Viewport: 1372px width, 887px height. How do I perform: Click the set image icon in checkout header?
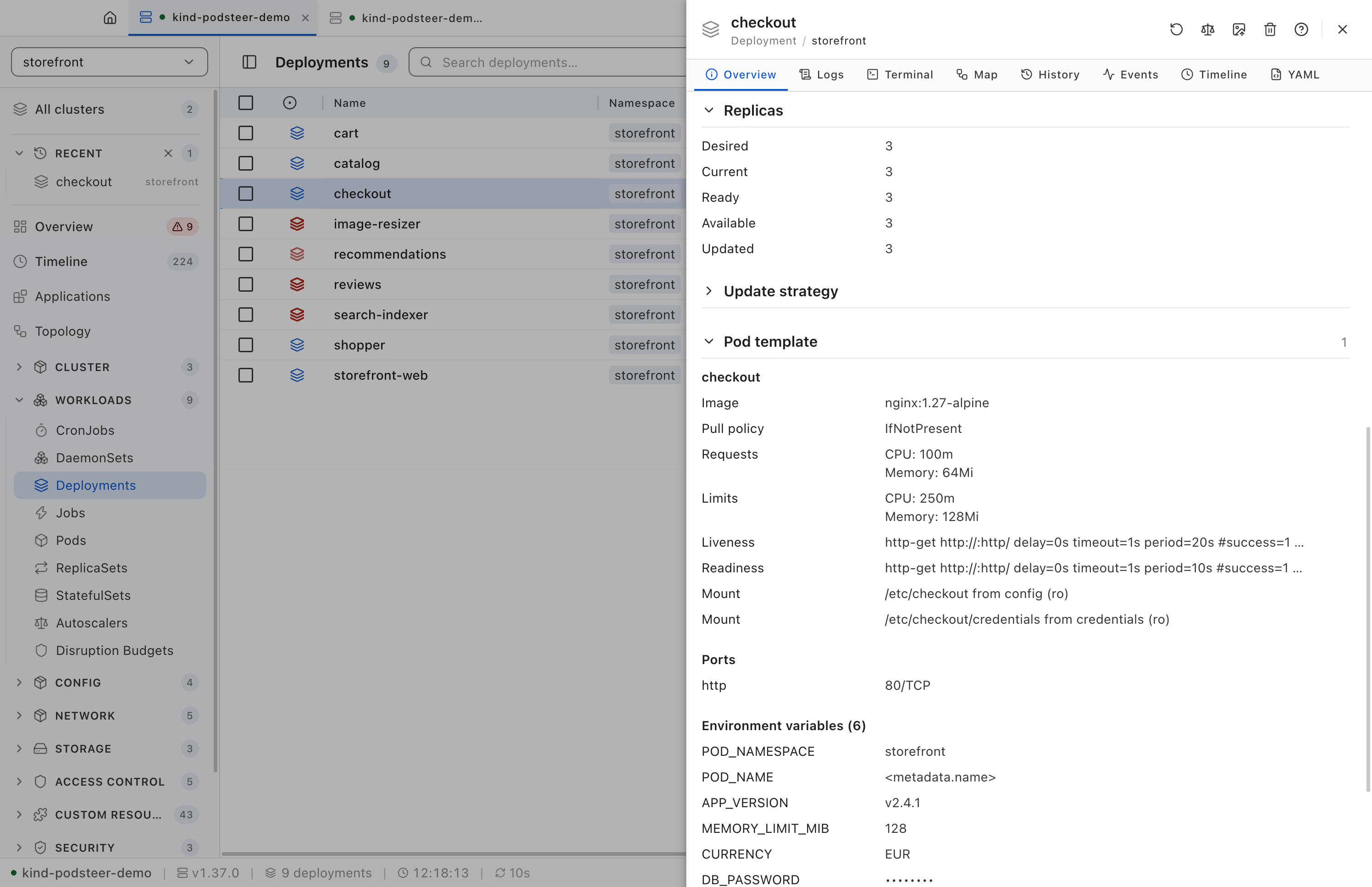[1239, 29]
